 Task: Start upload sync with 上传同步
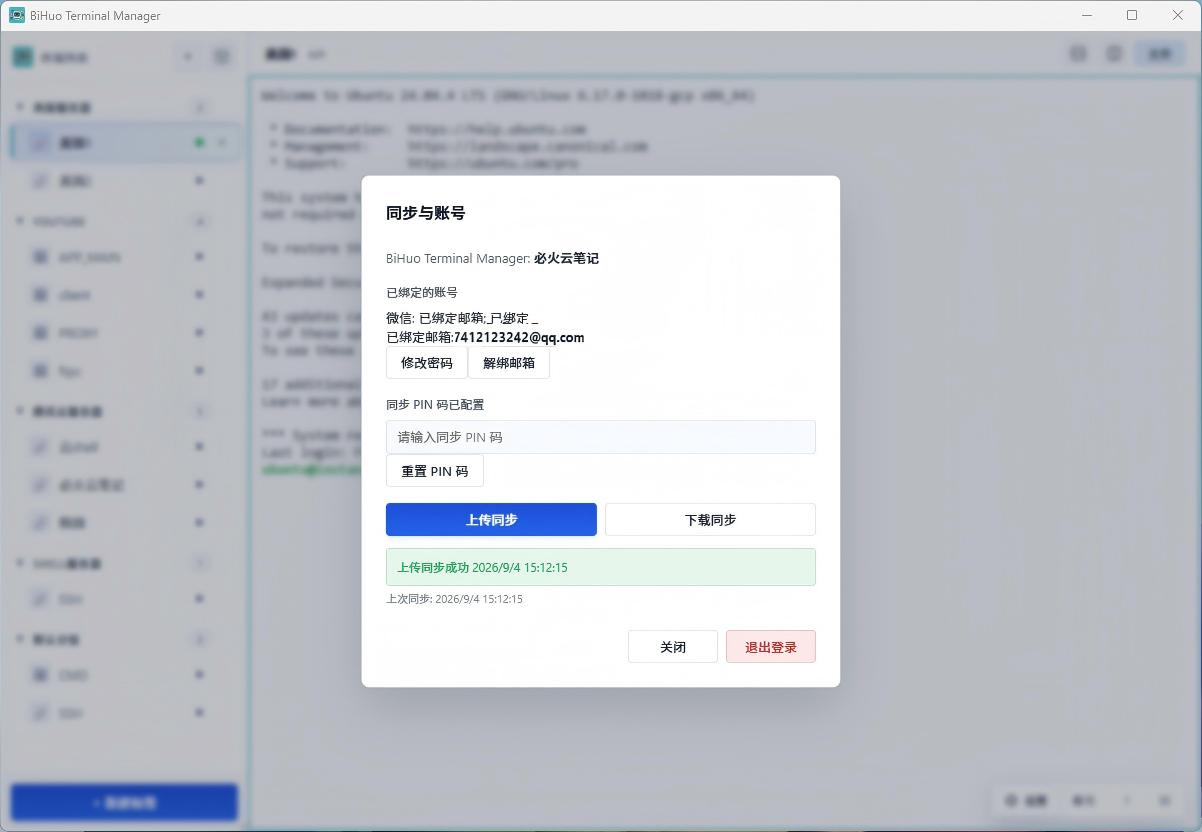point(491,520)
